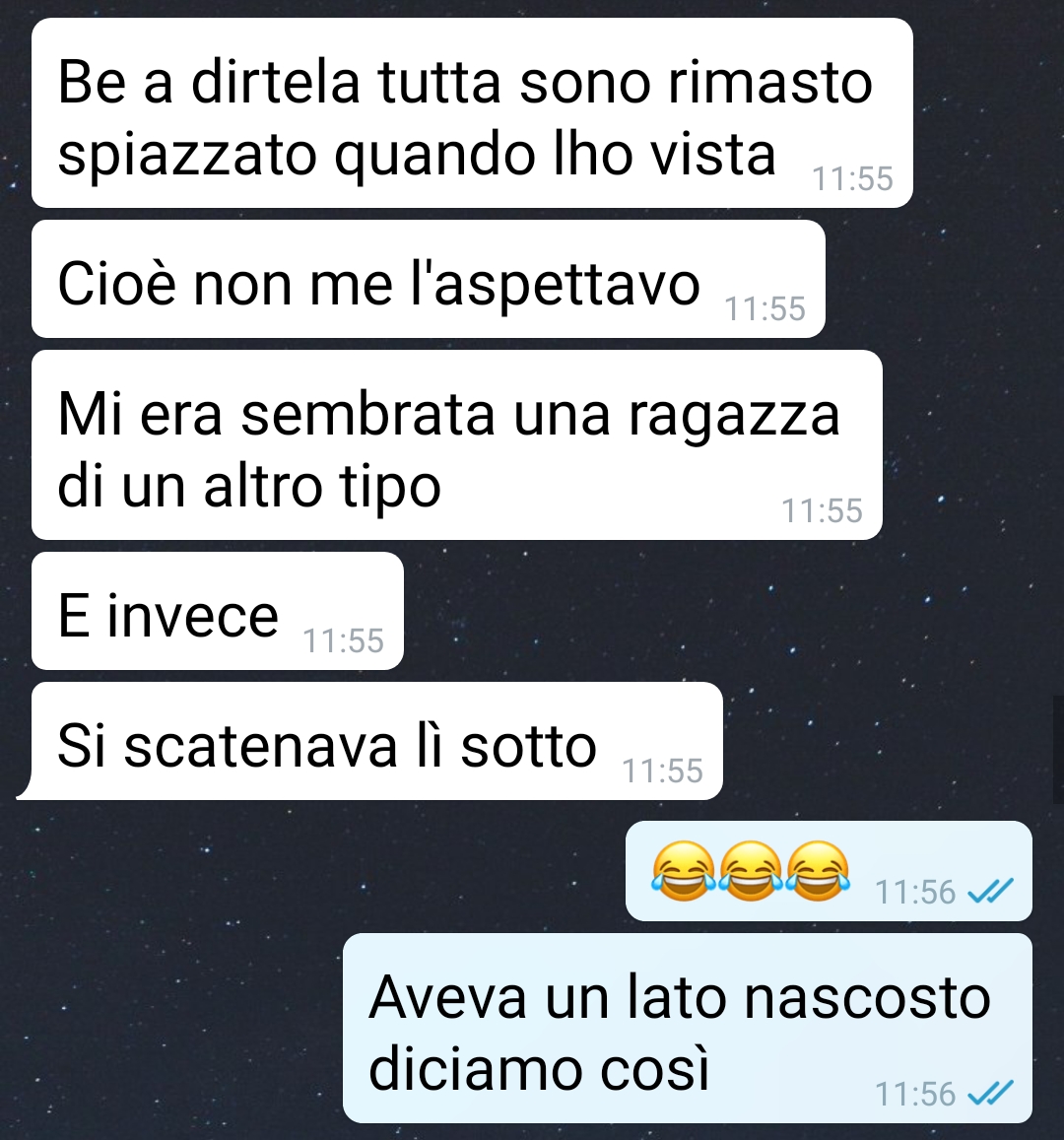1064x1140 pixels.
Task: Tap the 11:55 timestamp on 'E invece'
Action: tap(343, 640)
